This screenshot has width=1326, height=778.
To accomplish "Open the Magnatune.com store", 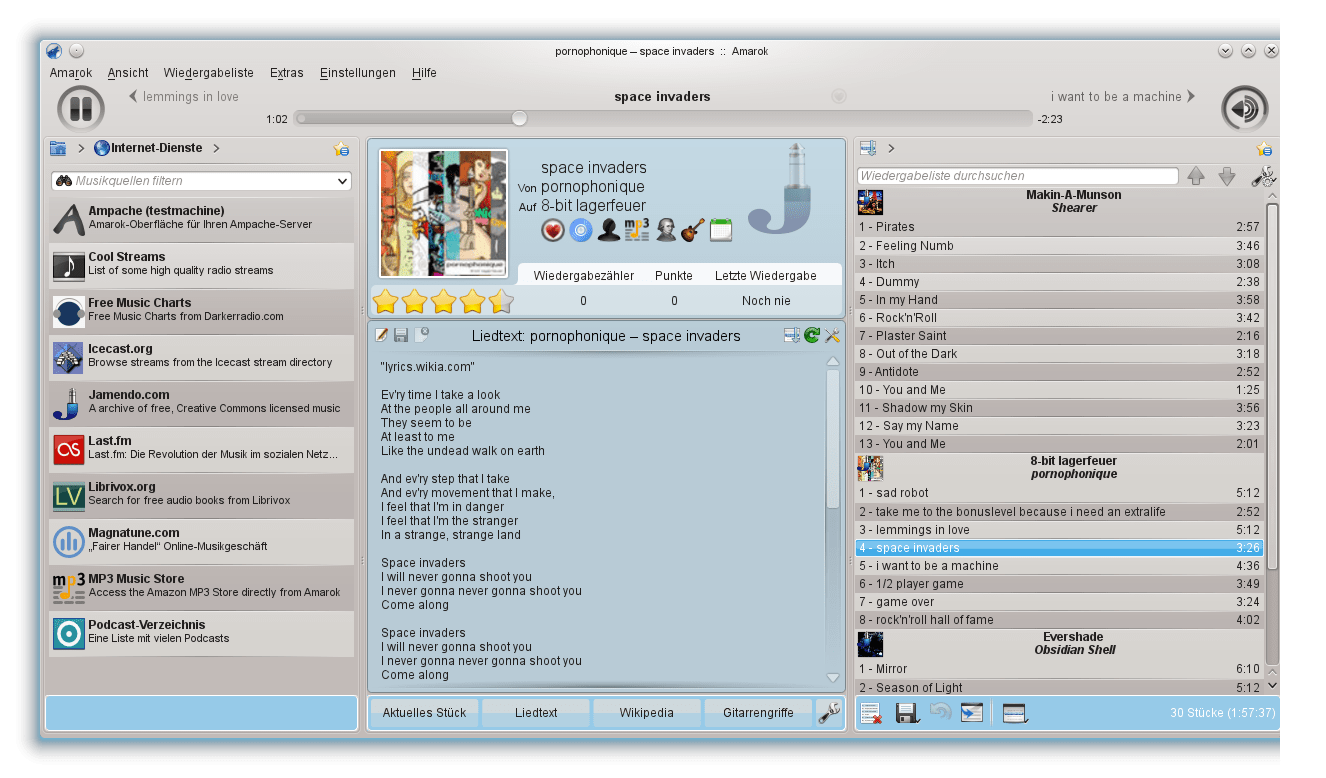I will pyautogui.click(x=203, y=541).
